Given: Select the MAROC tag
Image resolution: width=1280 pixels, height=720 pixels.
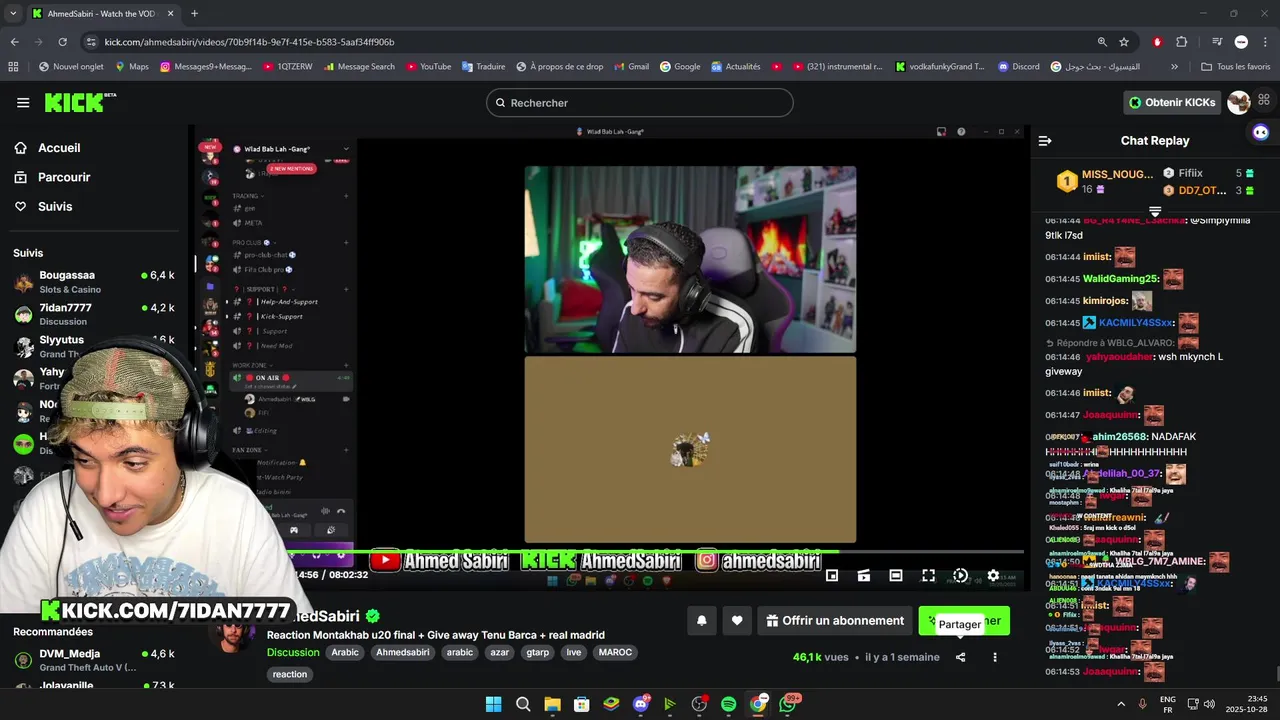Looking at the screenshot, I should tap(615, 652).
